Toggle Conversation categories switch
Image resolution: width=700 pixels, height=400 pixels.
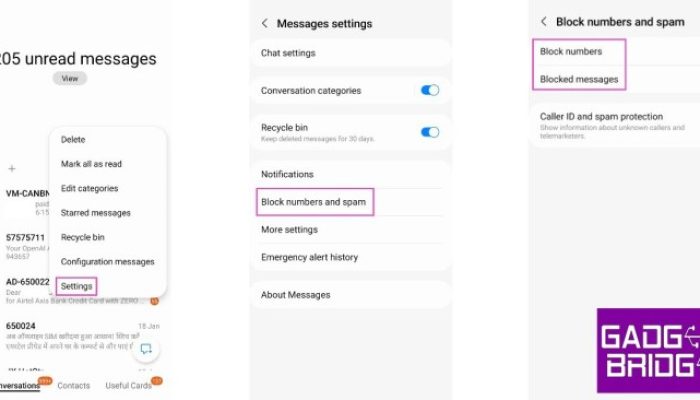[430, 90]
